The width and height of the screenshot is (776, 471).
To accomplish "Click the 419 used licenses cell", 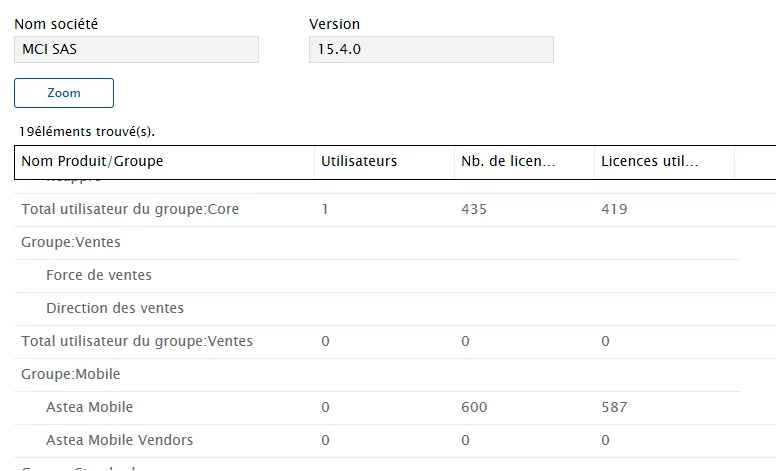I will point(614,209).
